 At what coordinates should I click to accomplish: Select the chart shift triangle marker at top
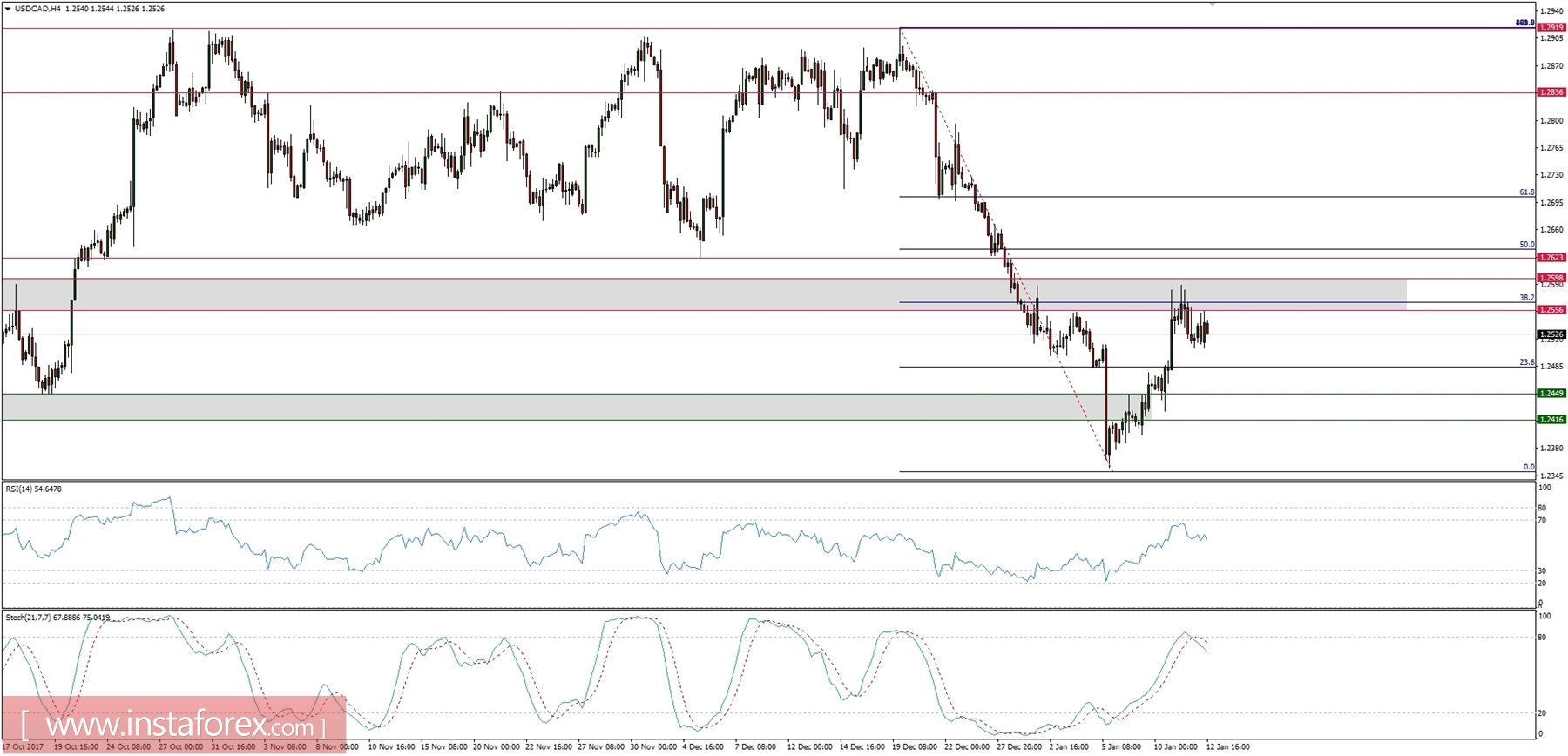tap(1212, 4)
